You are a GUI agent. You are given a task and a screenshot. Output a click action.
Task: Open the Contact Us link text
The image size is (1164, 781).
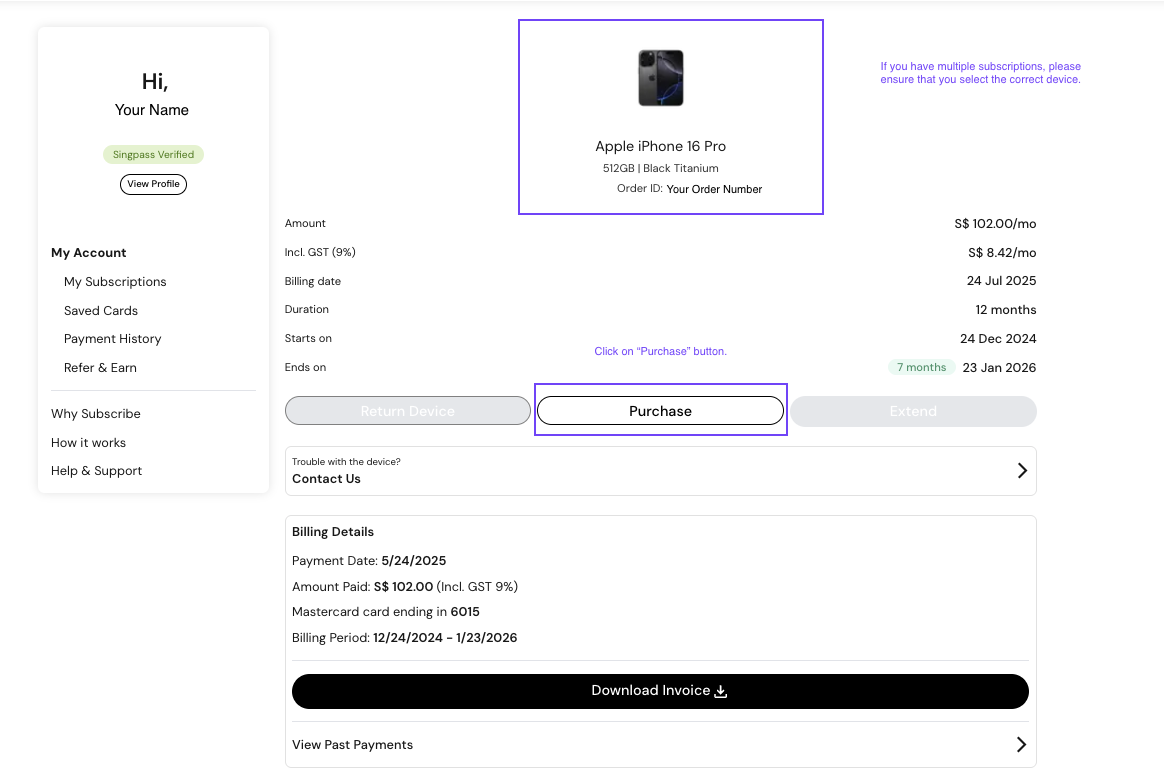[326, 479]
